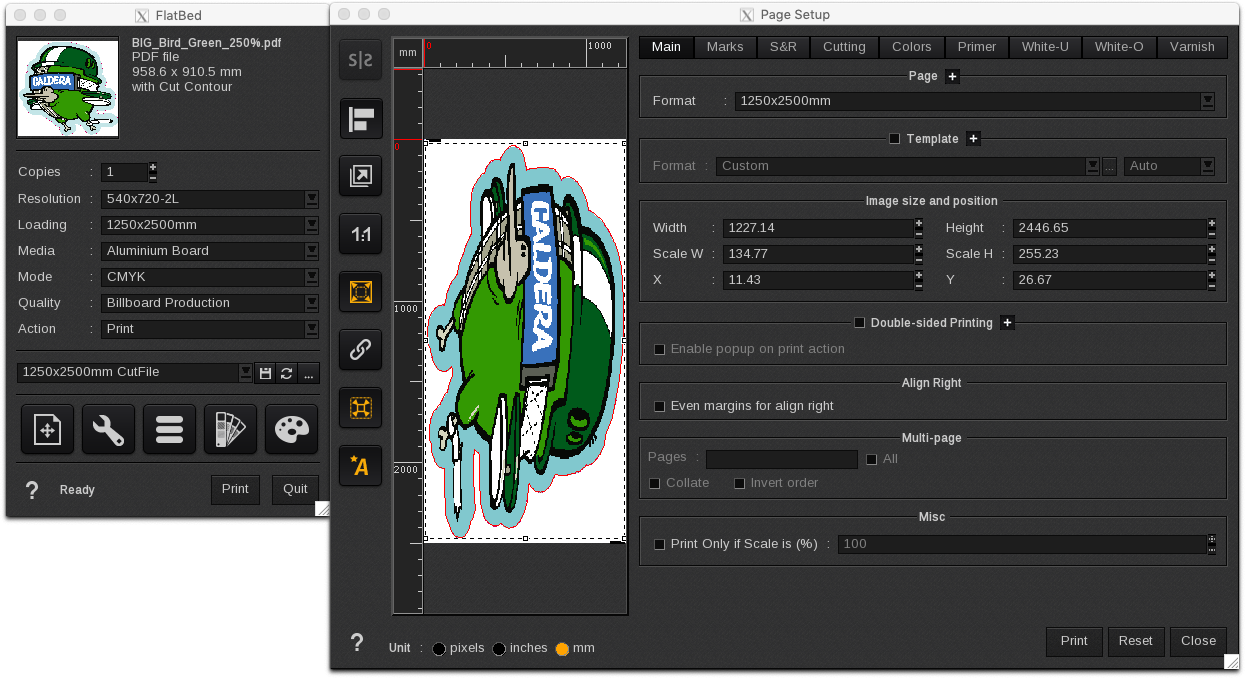The height and width of the screenshot is (678, 1245).
Task: Open the color swatch fan icon
Action: coord(230,430)
